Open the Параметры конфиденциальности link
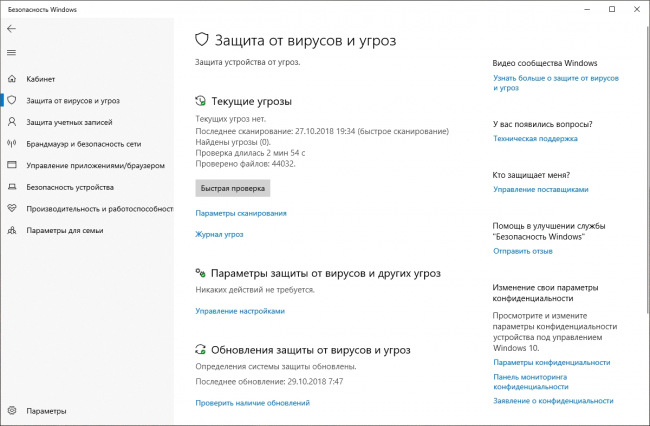Screen dimensions: 650x426 point(552,362)
